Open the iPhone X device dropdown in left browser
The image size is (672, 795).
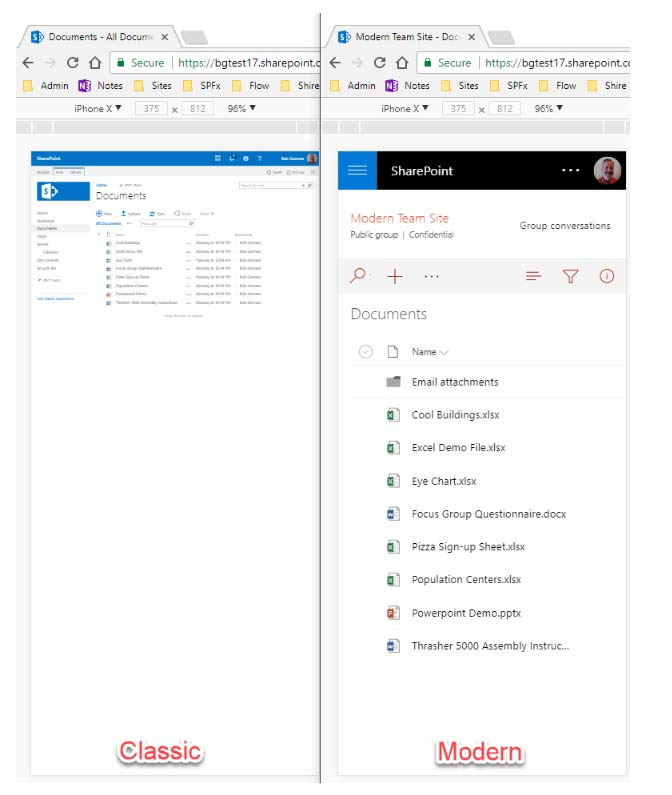click(98, 108)
